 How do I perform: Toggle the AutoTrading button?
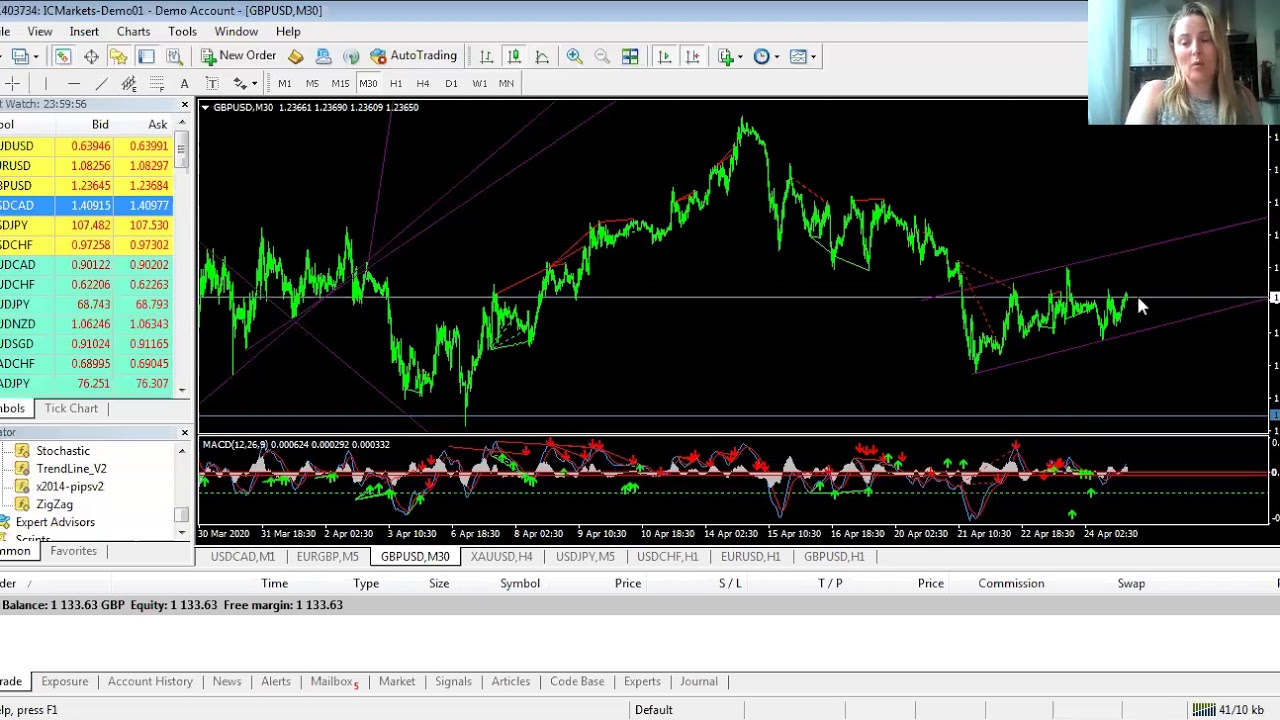(413, 56)
